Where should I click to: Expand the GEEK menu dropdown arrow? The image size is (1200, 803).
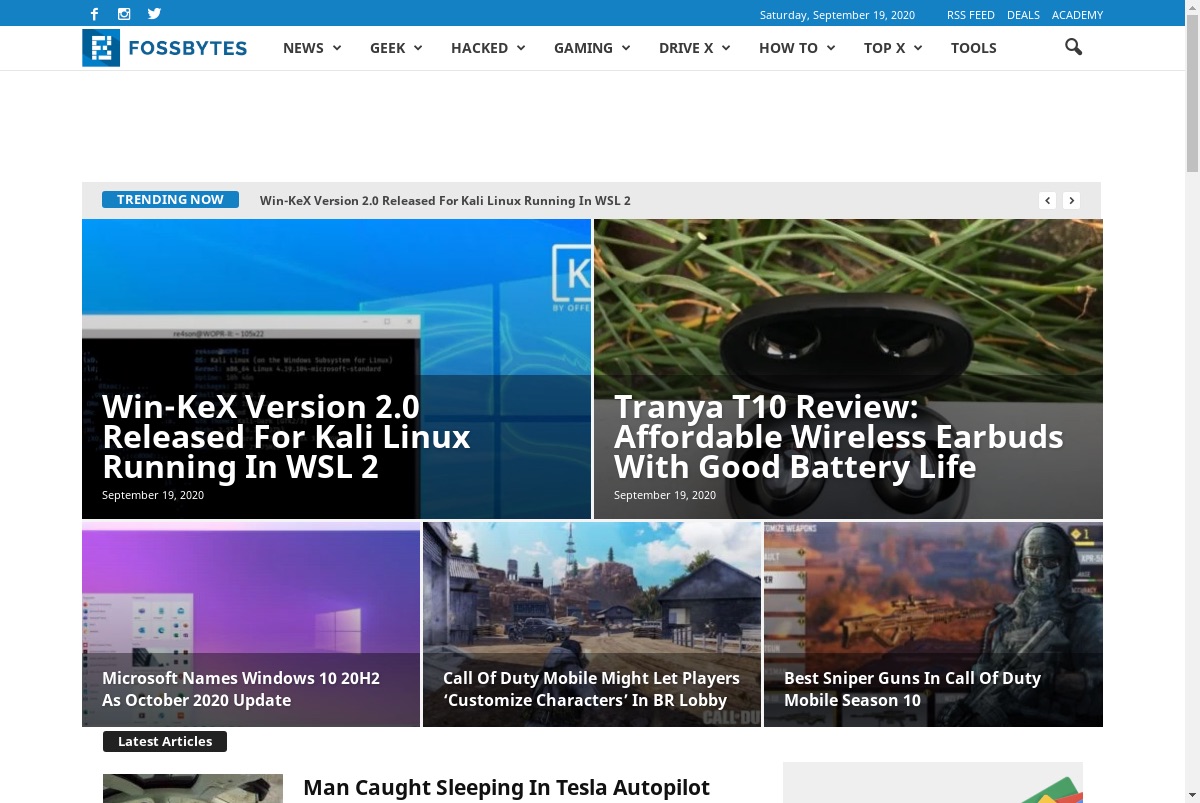click(x=418, y=48)
